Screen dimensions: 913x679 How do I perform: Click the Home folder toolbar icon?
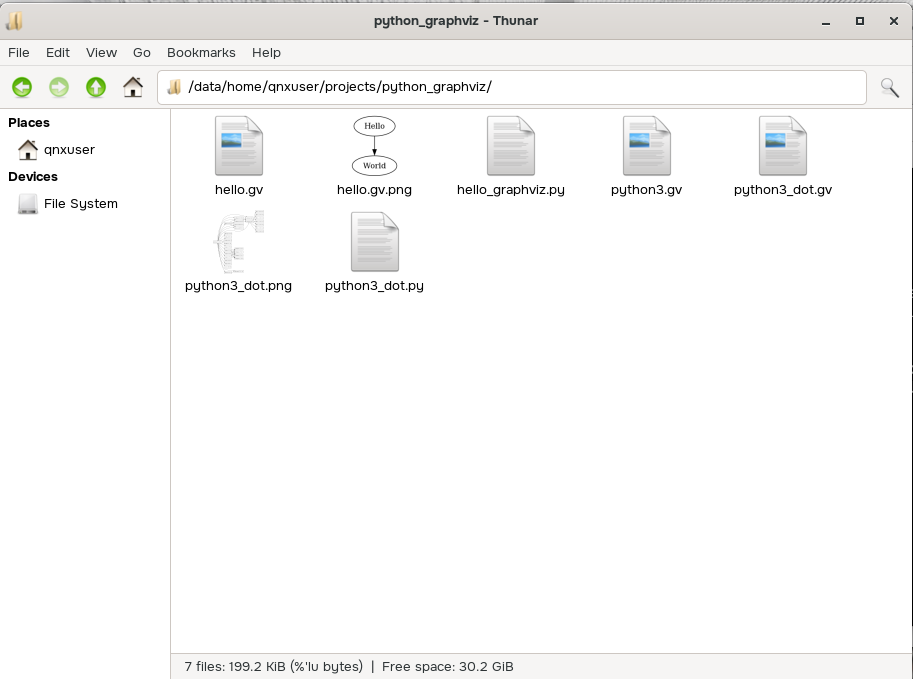coord(132,88)
